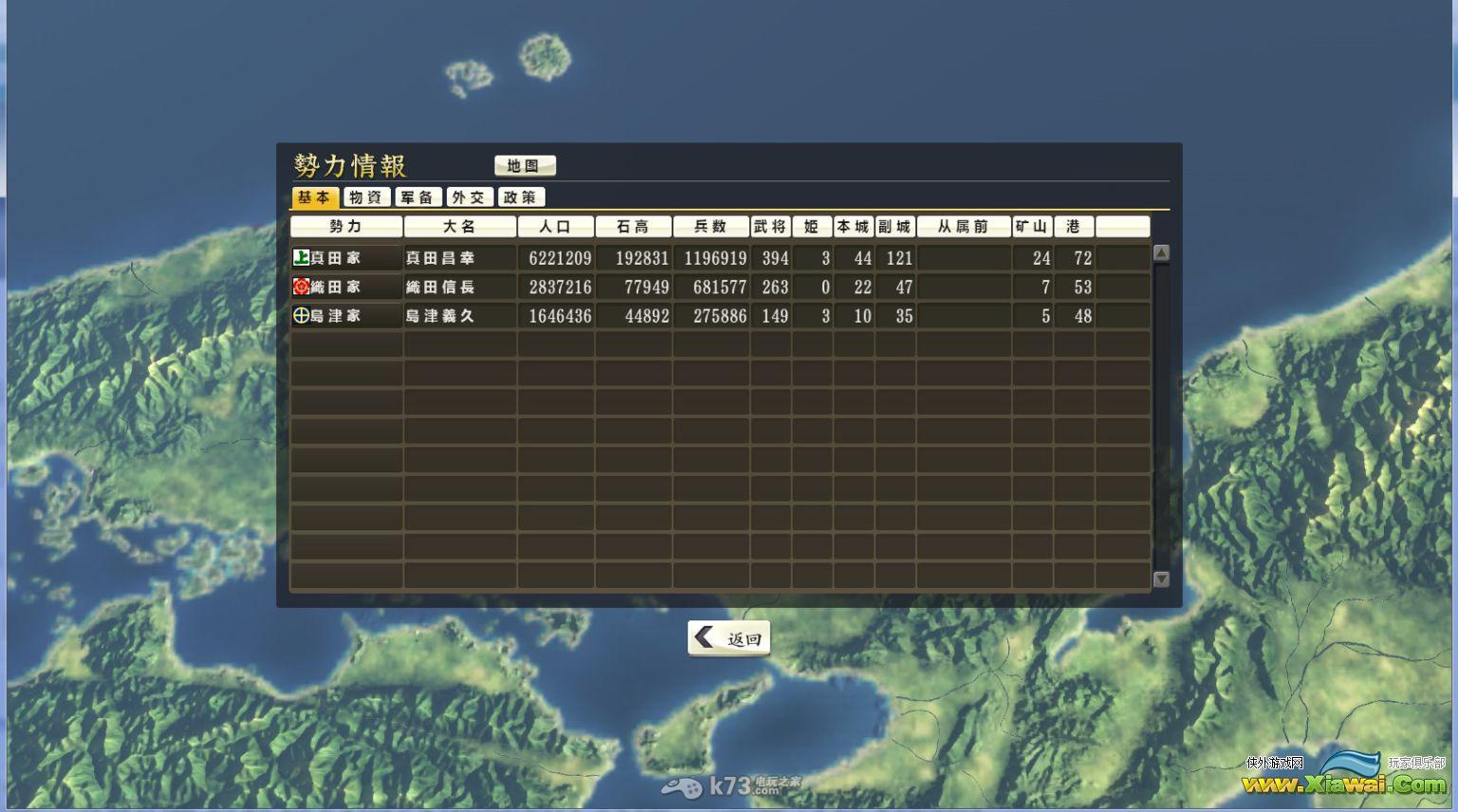Click daimyo name 真田昌幸
The image size is (1458, 812).
coord(440,258)
